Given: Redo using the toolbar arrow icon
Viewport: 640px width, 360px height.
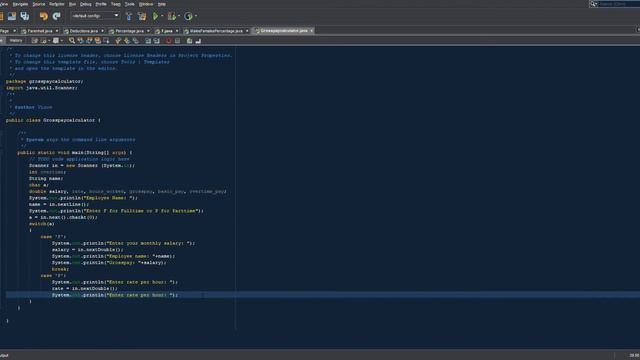Looking at the screenshot, I should pos(57,16).
